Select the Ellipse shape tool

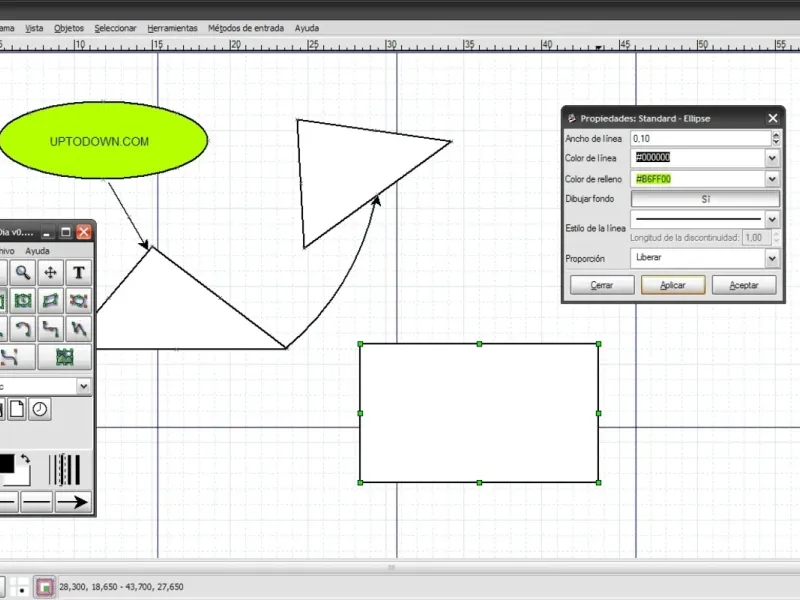click(22, 301)
